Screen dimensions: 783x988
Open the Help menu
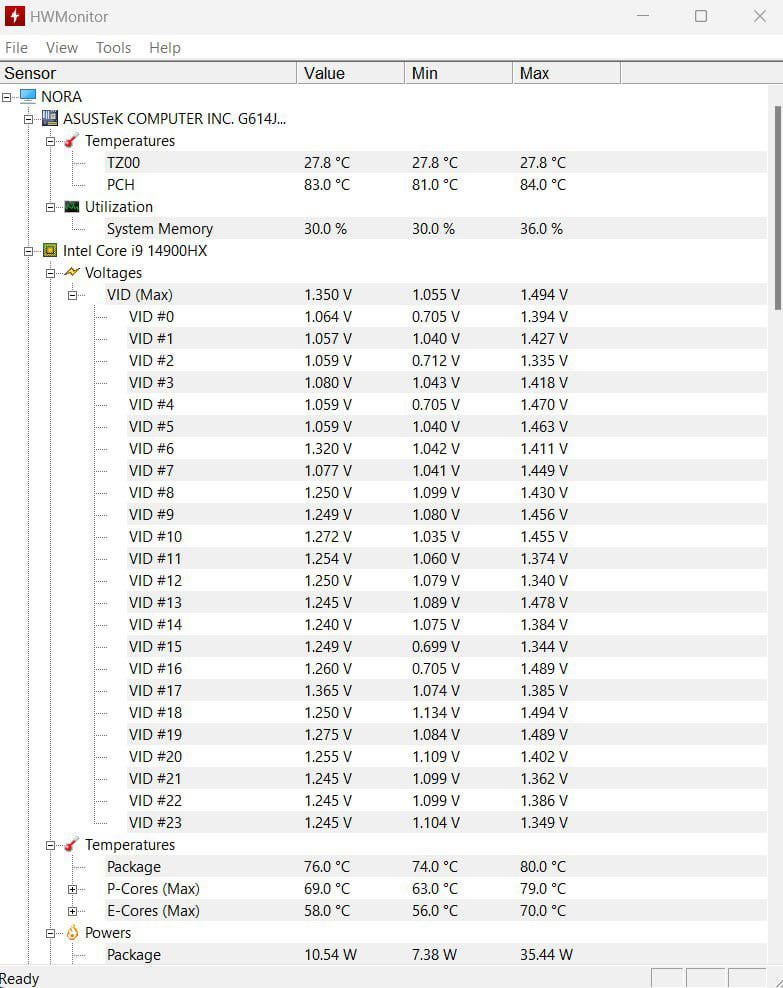tap(164, 48)
